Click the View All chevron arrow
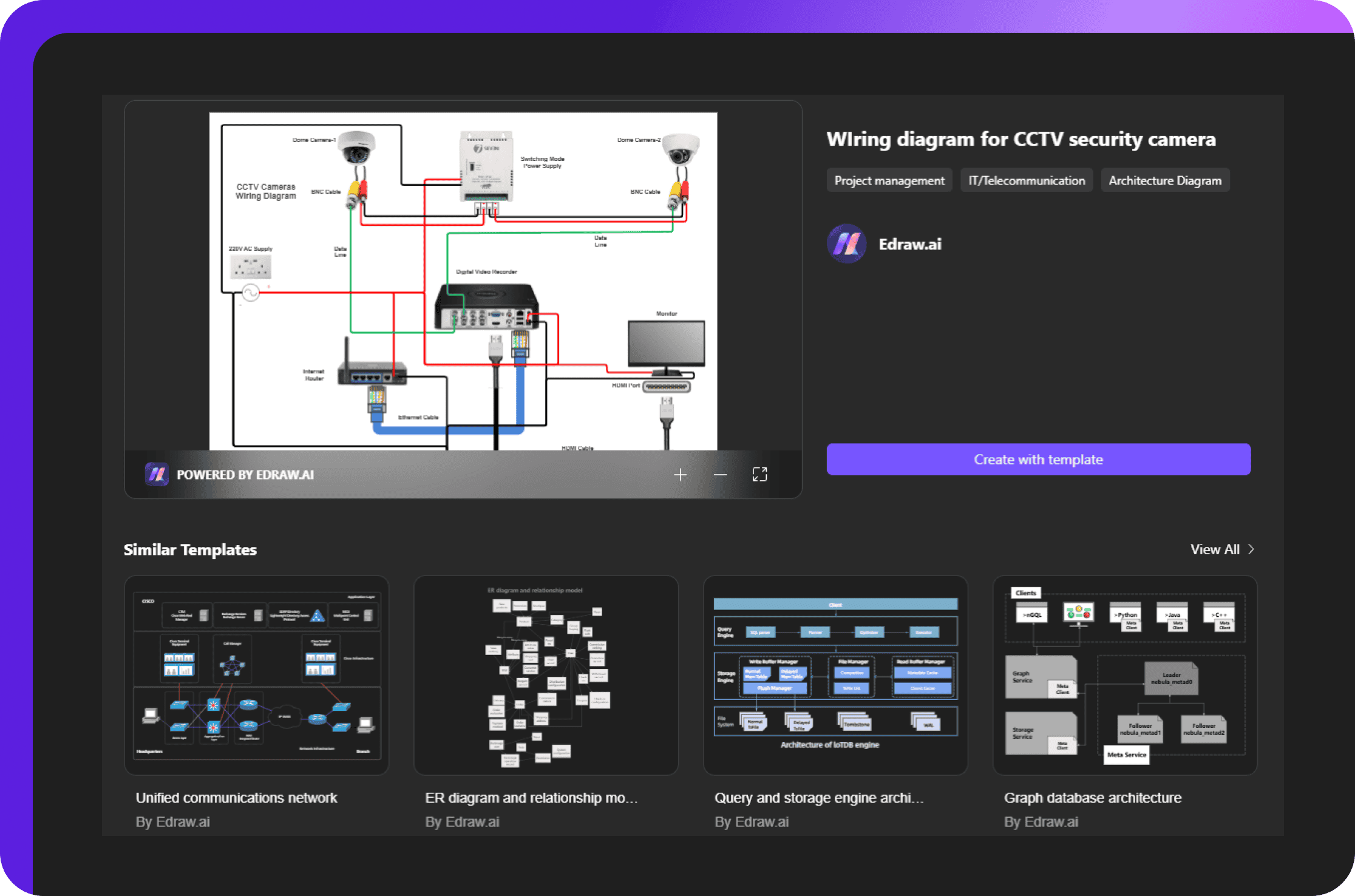Image resolution: width=1355 pixels, height=896 pixels. [x=1251, y=549]
